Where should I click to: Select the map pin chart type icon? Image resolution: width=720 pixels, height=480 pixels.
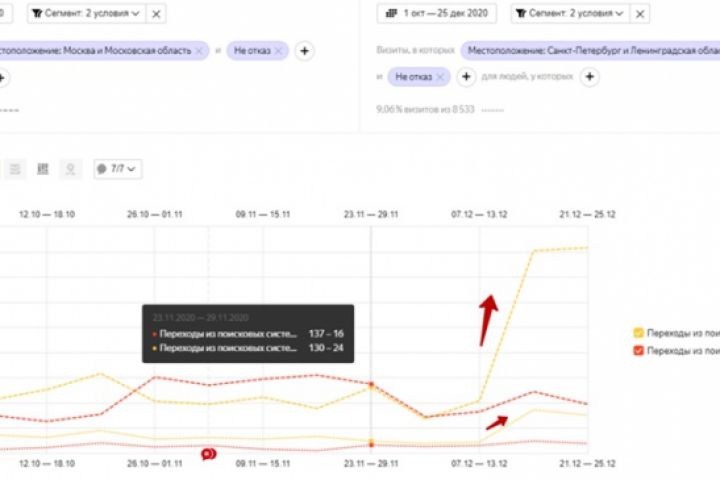[70, 169]
